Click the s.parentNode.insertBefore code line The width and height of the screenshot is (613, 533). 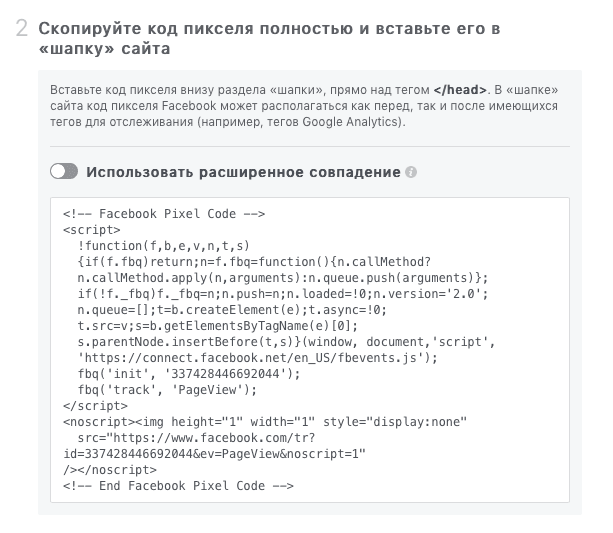point(287,342)
